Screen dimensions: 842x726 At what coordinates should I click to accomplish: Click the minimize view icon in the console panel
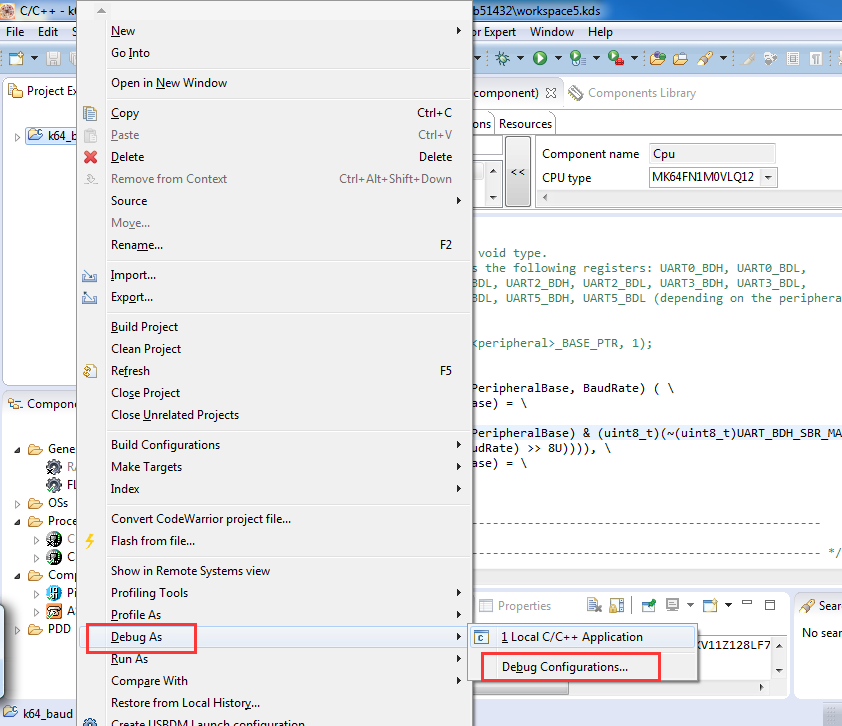(x=747, y=603)
